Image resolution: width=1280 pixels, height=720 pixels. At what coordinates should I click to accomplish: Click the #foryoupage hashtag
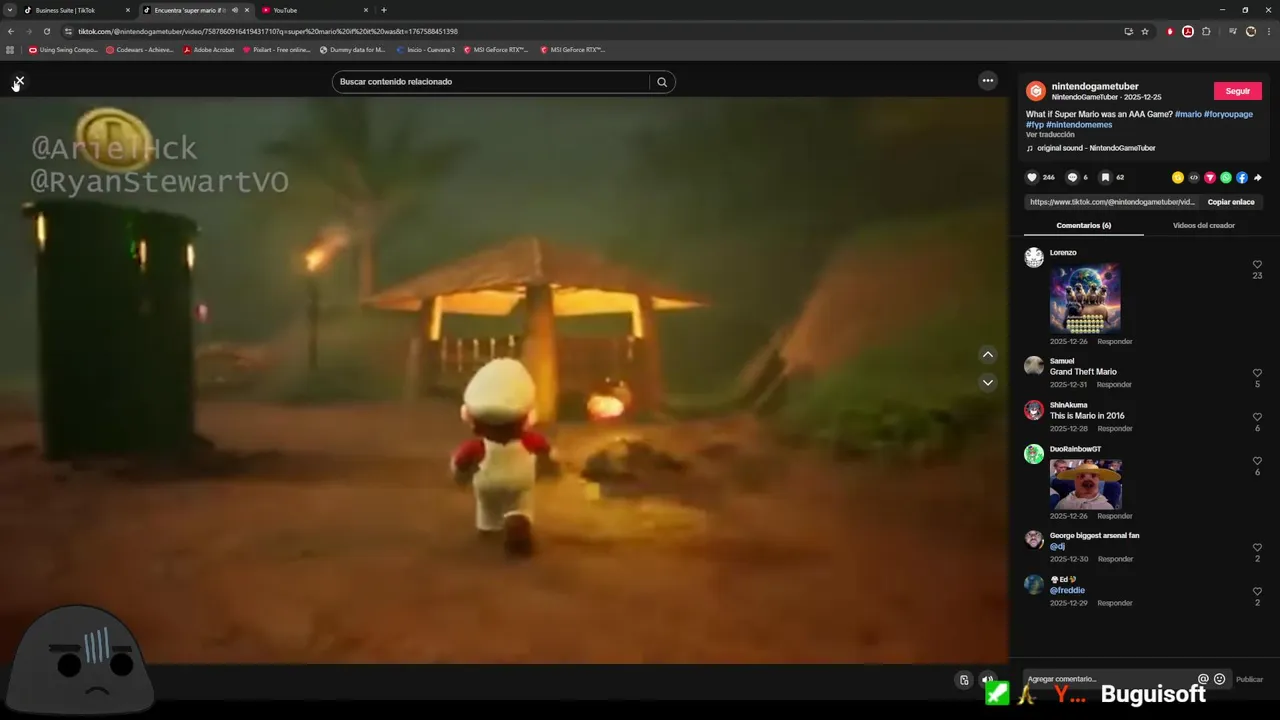point(1228,114)
